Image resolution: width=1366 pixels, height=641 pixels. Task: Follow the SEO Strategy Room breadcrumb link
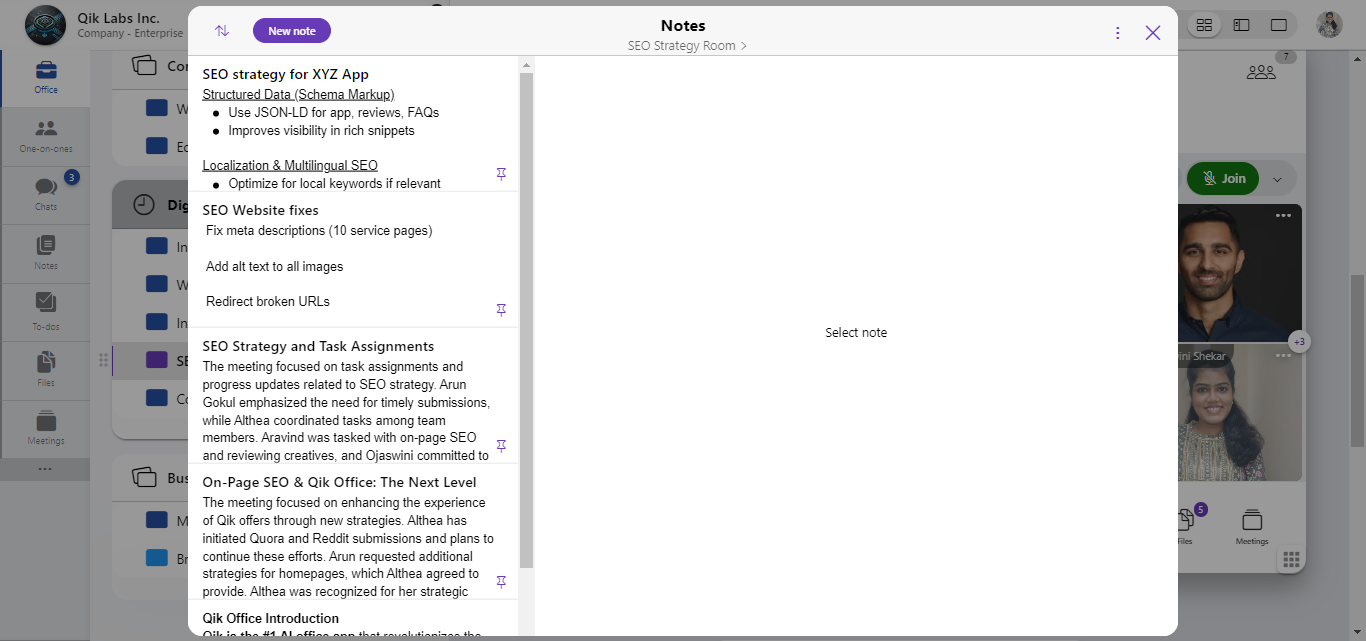click(686, 46)
